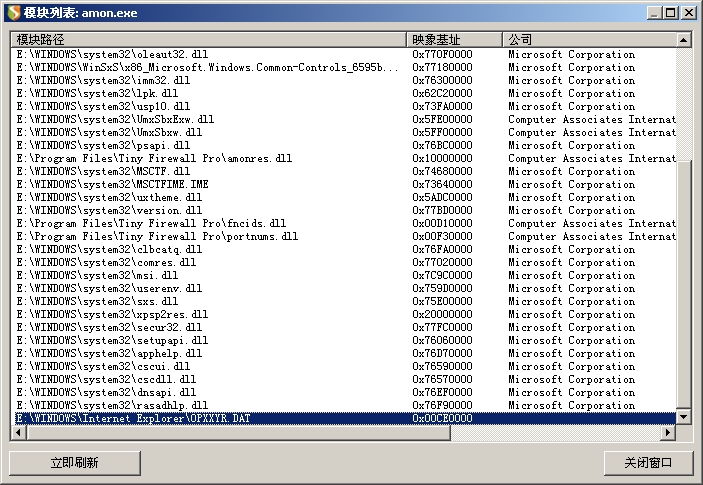Select the Common-Controls WinSxS module row

click(x=344, y=67)
